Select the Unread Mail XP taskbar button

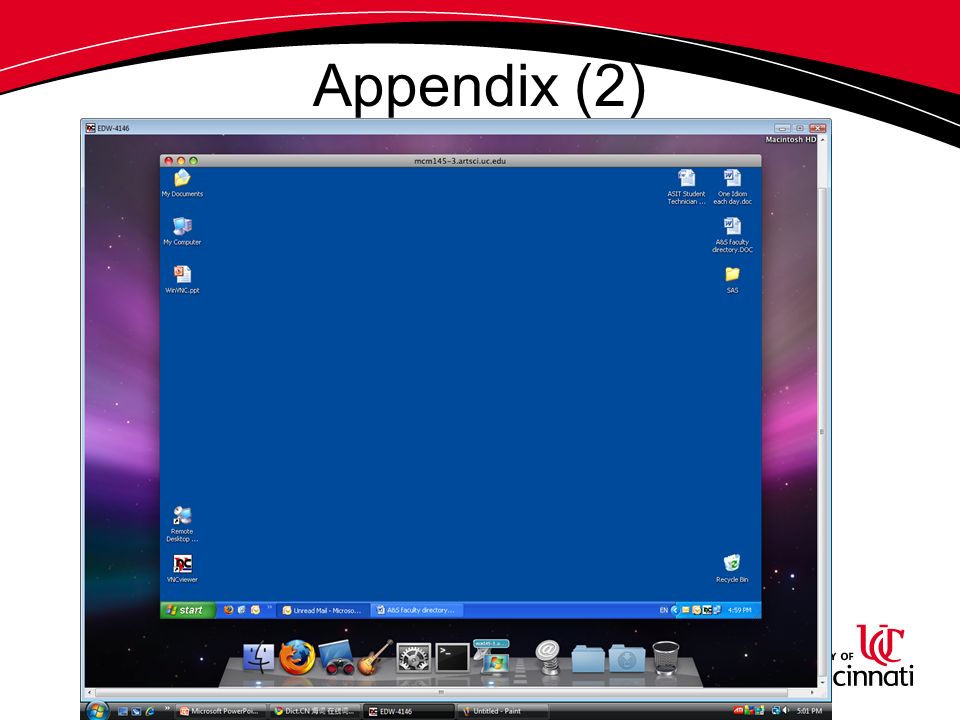pos(323,610)
